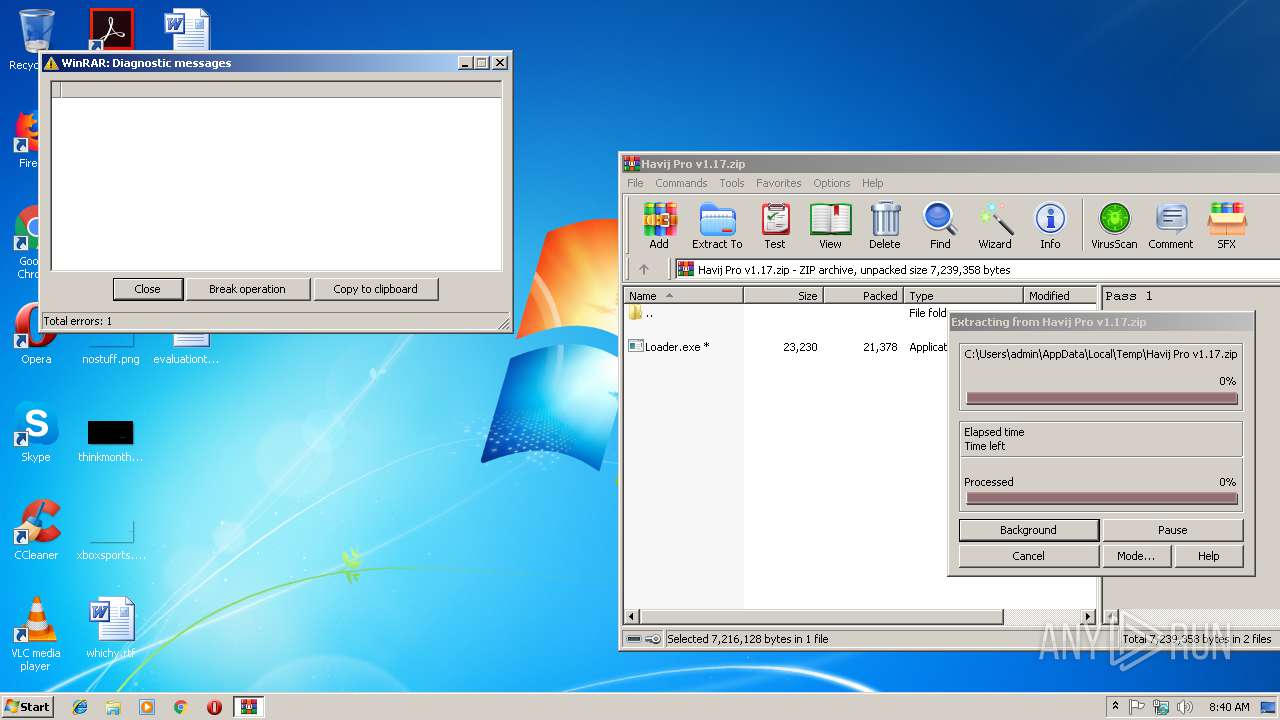Click the View toolbar icon
This screenshot has width=1280, height=720.
[x=830, y=226]
